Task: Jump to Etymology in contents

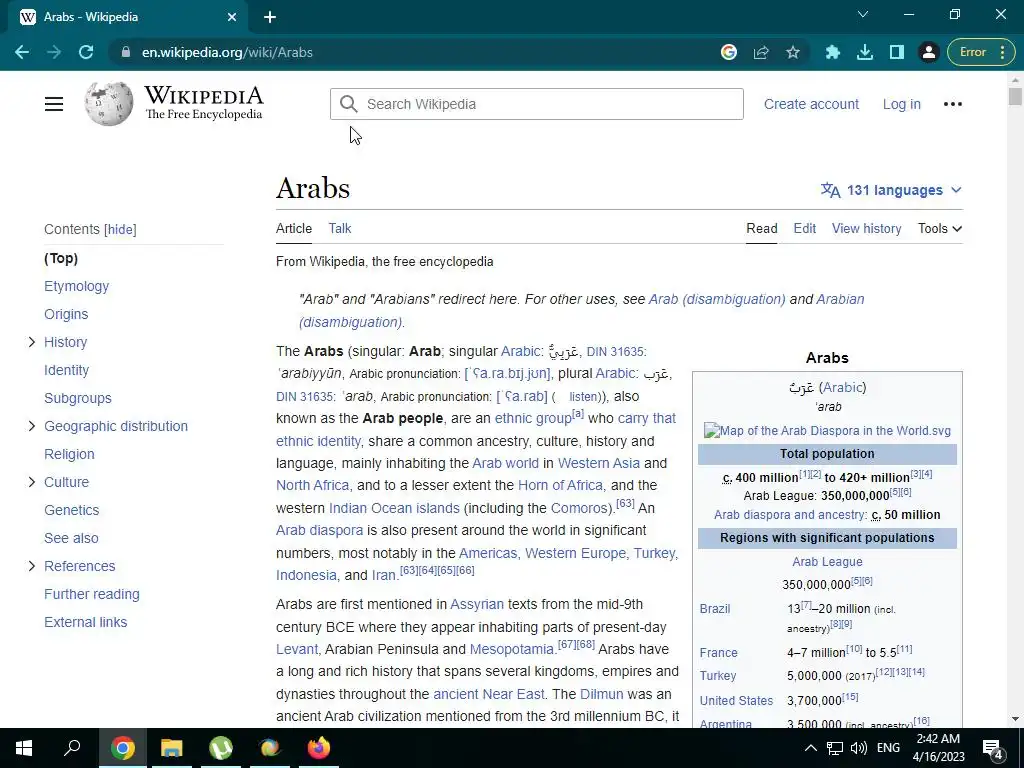Action: (x=76, y=286)
